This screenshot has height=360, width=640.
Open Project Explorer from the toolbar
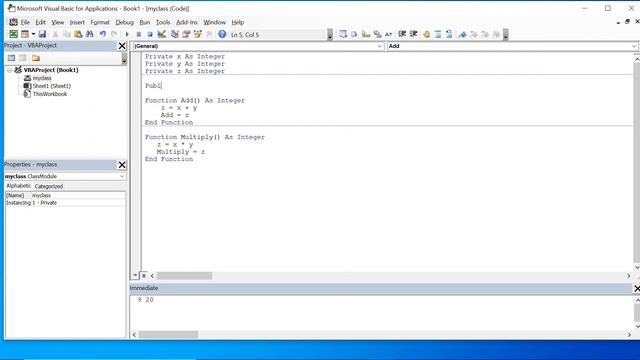tap(174, 34)
